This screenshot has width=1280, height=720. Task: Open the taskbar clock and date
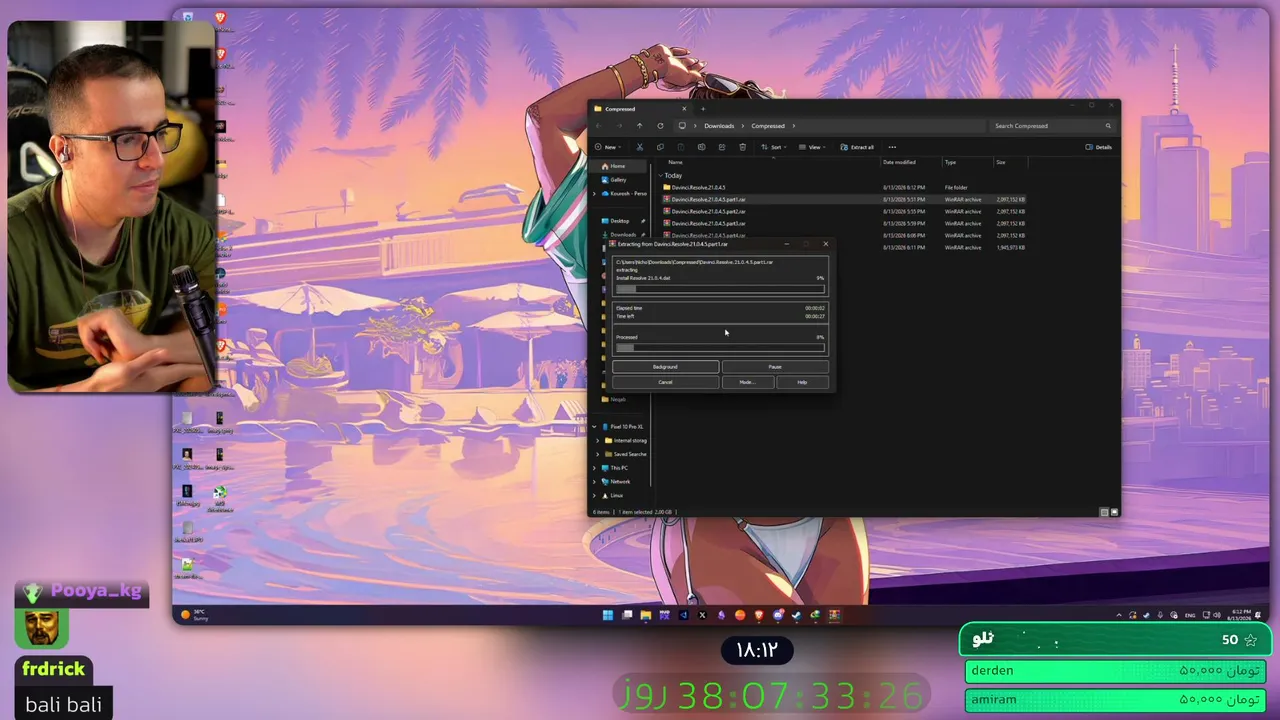click(x=1239, y=615)
